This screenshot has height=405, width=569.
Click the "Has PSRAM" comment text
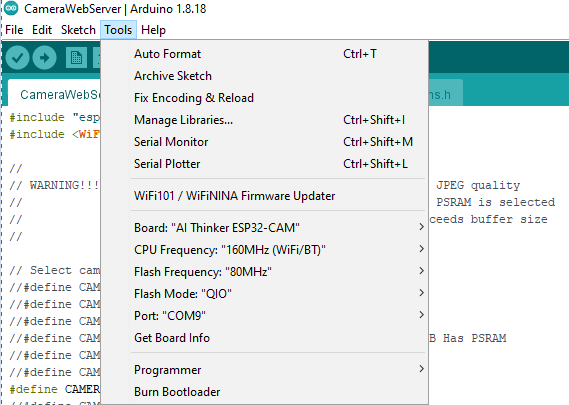[x=474, y=338]
